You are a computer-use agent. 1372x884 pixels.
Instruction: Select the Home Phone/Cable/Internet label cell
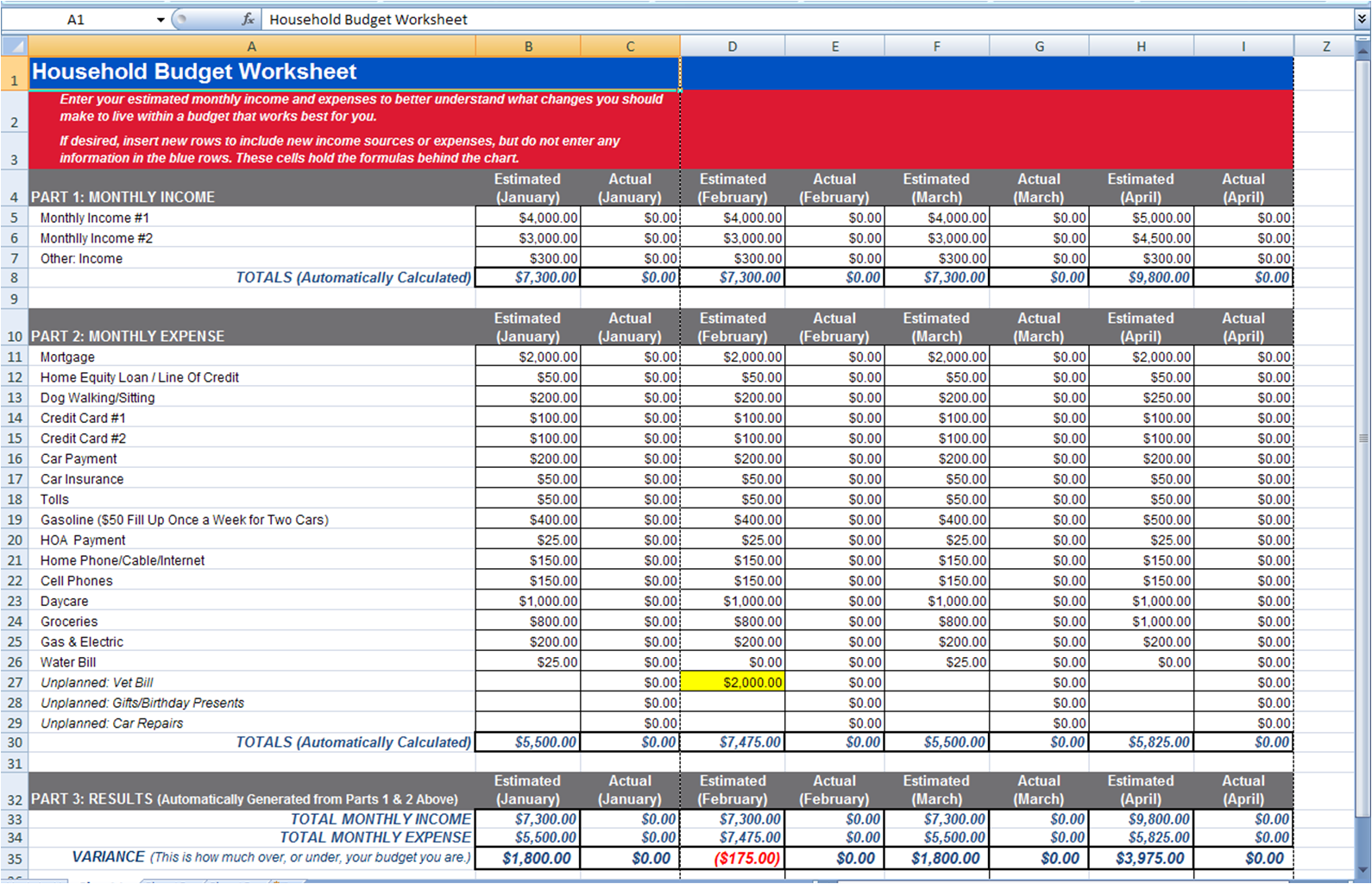pyautogui.click(x=251, y=560)
